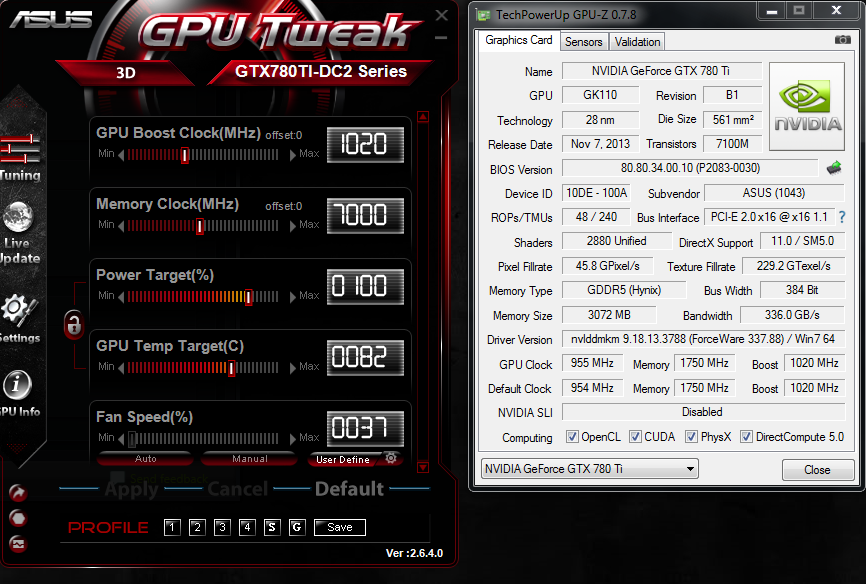Click the Power Target slider
This screenshot has width=866, height=584.
tap(203, 297)
